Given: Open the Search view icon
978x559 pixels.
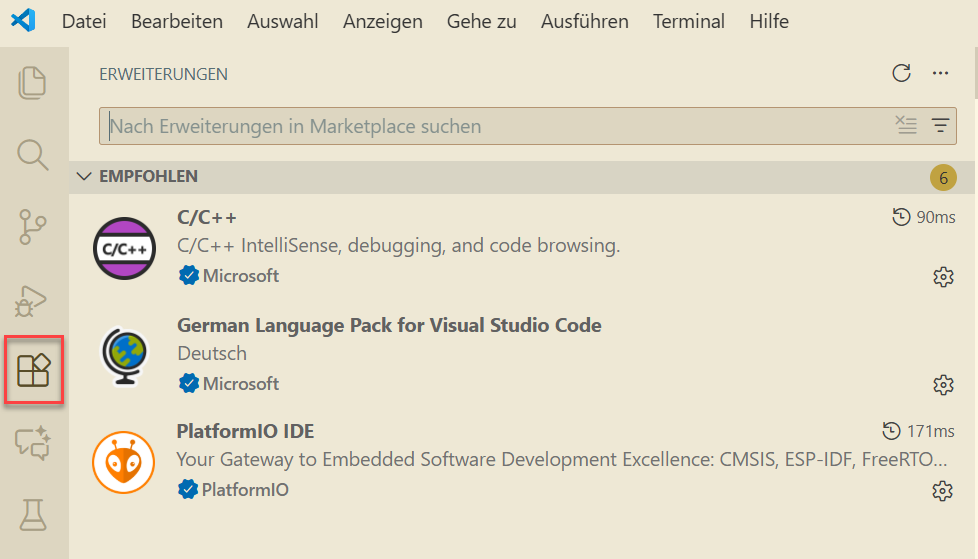Looking at the screenshot, I should 33,154.
